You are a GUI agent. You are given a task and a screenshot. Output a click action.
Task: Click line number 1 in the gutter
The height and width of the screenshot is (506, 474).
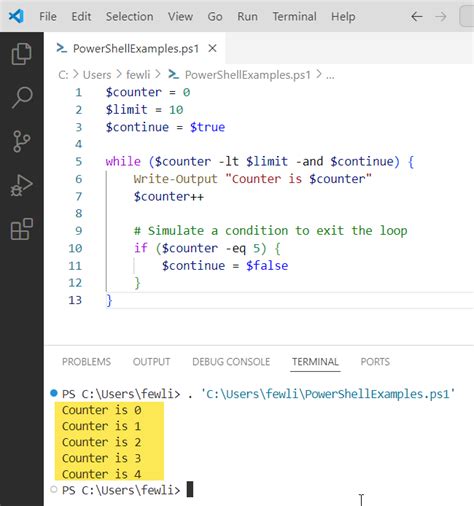click(x=78, y=92)
